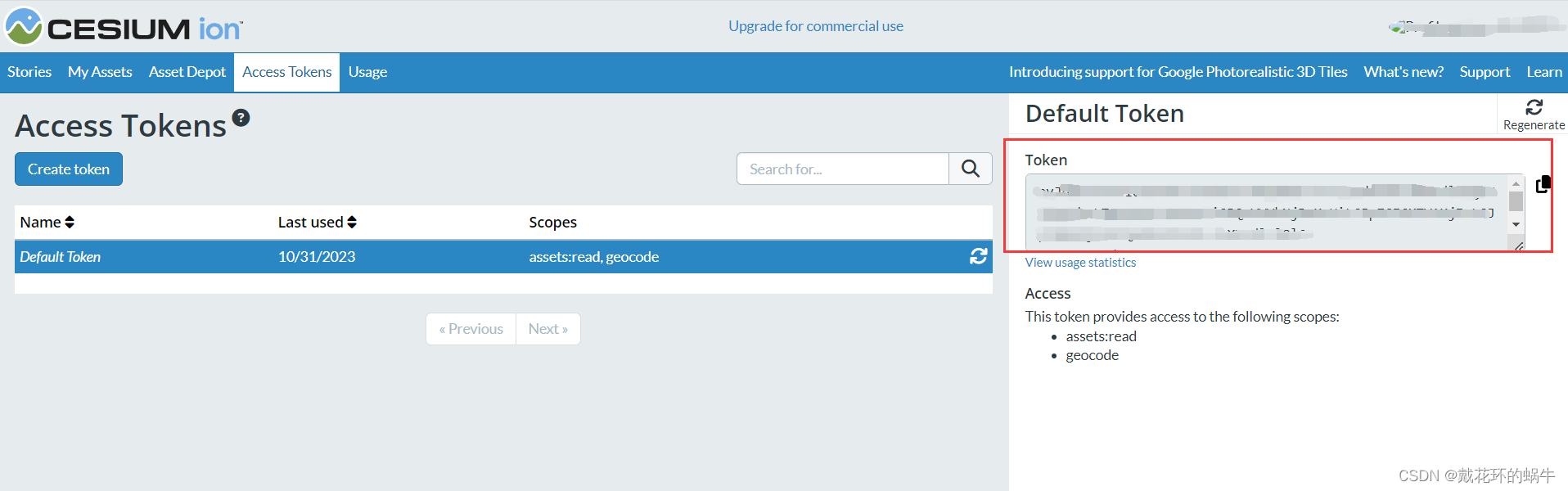Viewport: 1568px width, 491px height.
Task: Open the Support menu item
Action: (1484, 72)
